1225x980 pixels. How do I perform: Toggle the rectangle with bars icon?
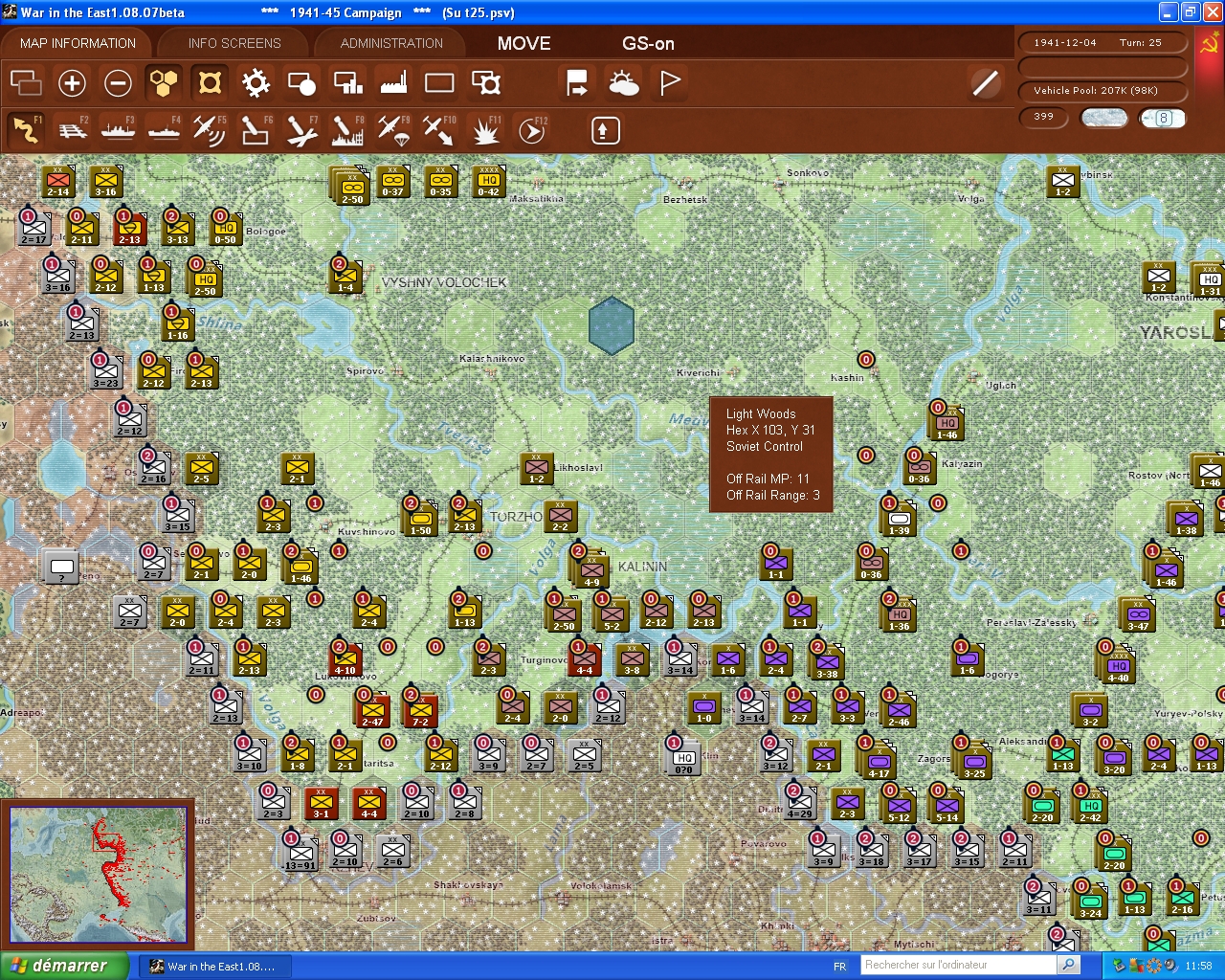(347, 83)
